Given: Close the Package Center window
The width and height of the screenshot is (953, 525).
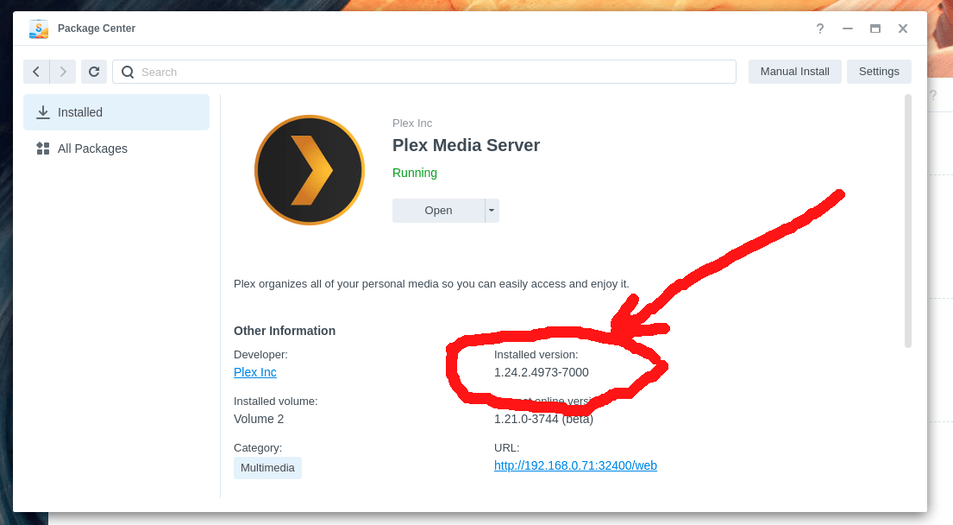Looking at the screenshot, I should point(903,29).
